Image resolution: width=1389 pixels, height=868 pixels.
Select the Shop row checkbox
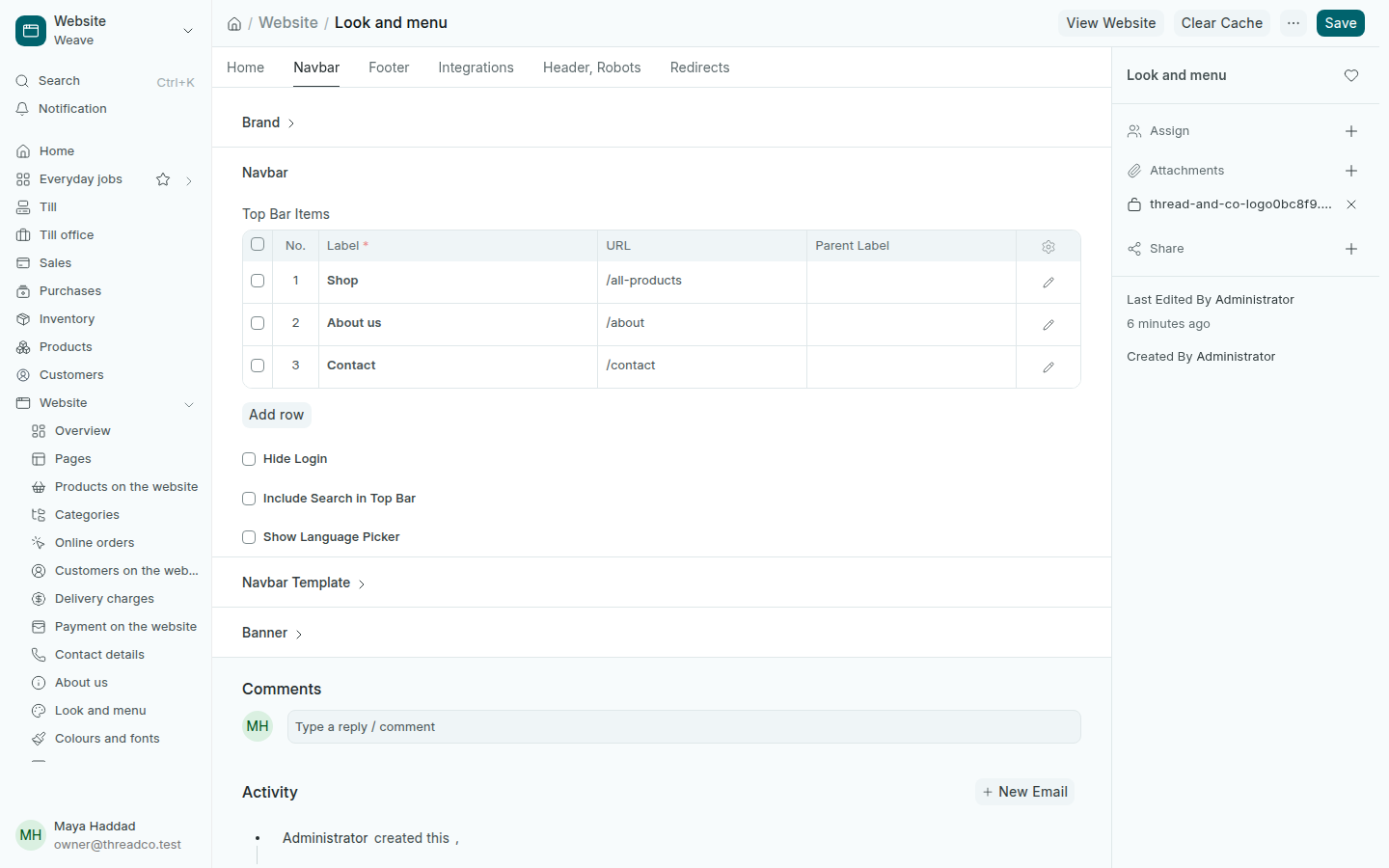click(258, 281)
